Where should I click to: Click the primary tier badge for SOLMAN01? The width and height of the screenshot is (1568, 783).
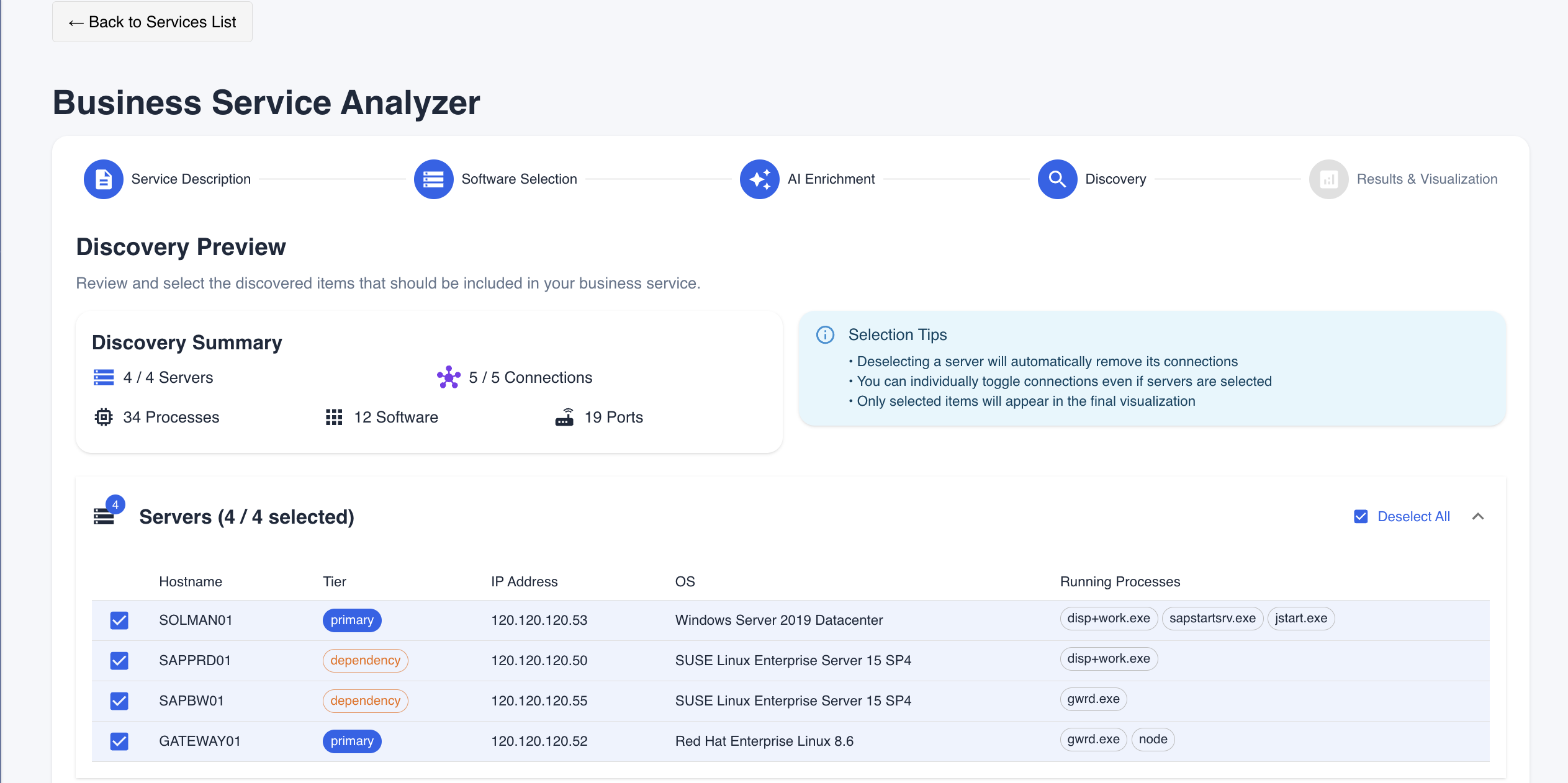(x=352, y=620)
